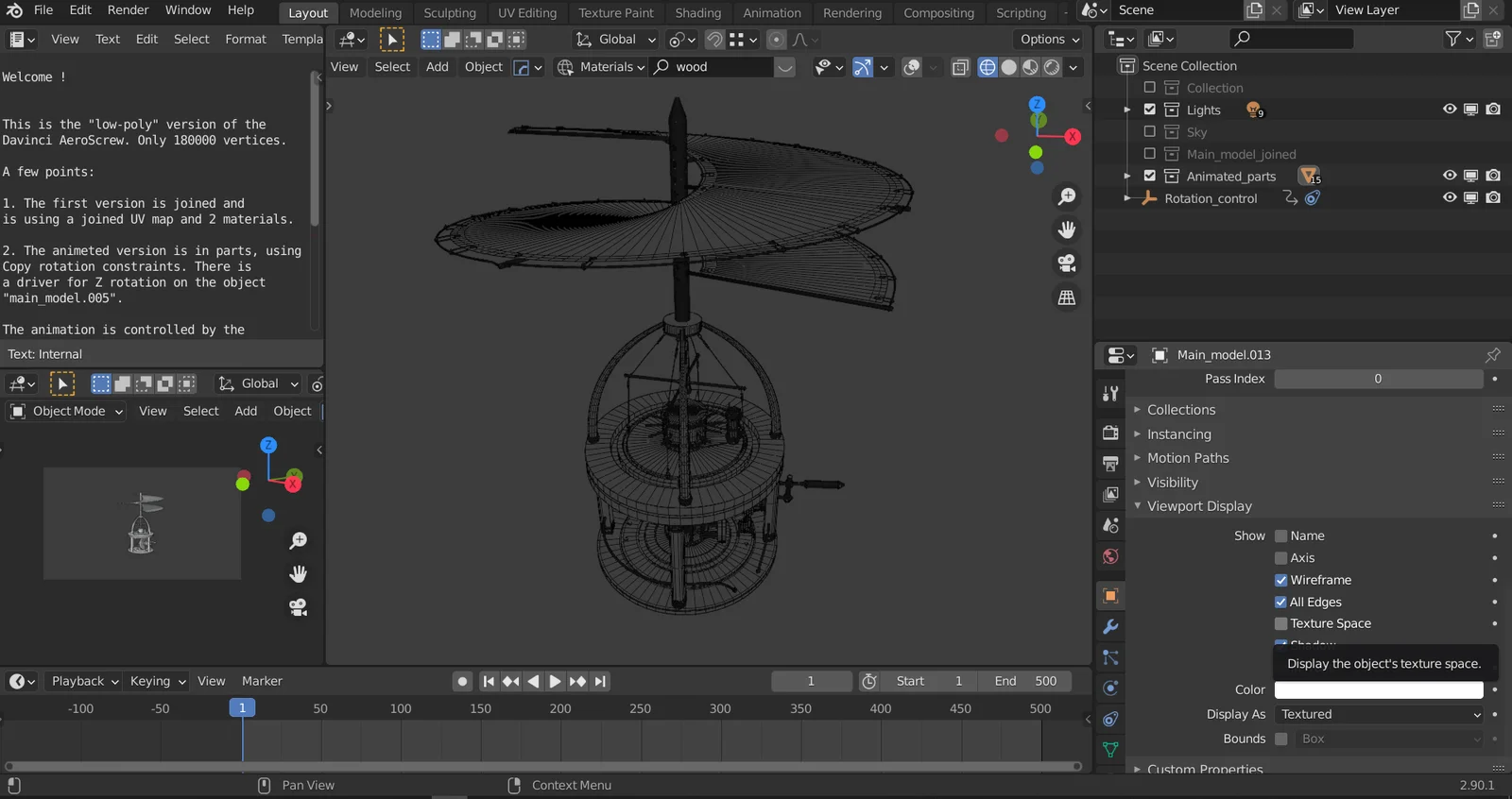The width and height of the screenshot is (1512, 799).
Task: Switch to the UV Editing workspace tab
Action: tap(527, 13)
